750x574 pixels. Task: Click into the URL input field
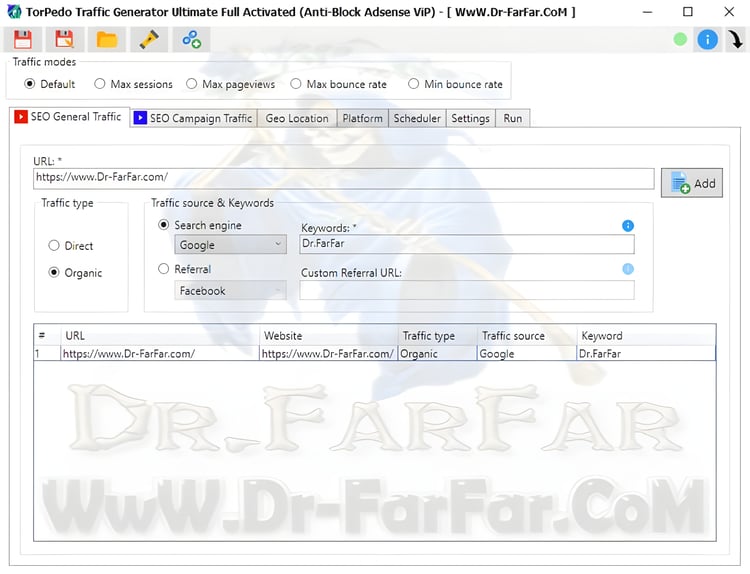343,178
